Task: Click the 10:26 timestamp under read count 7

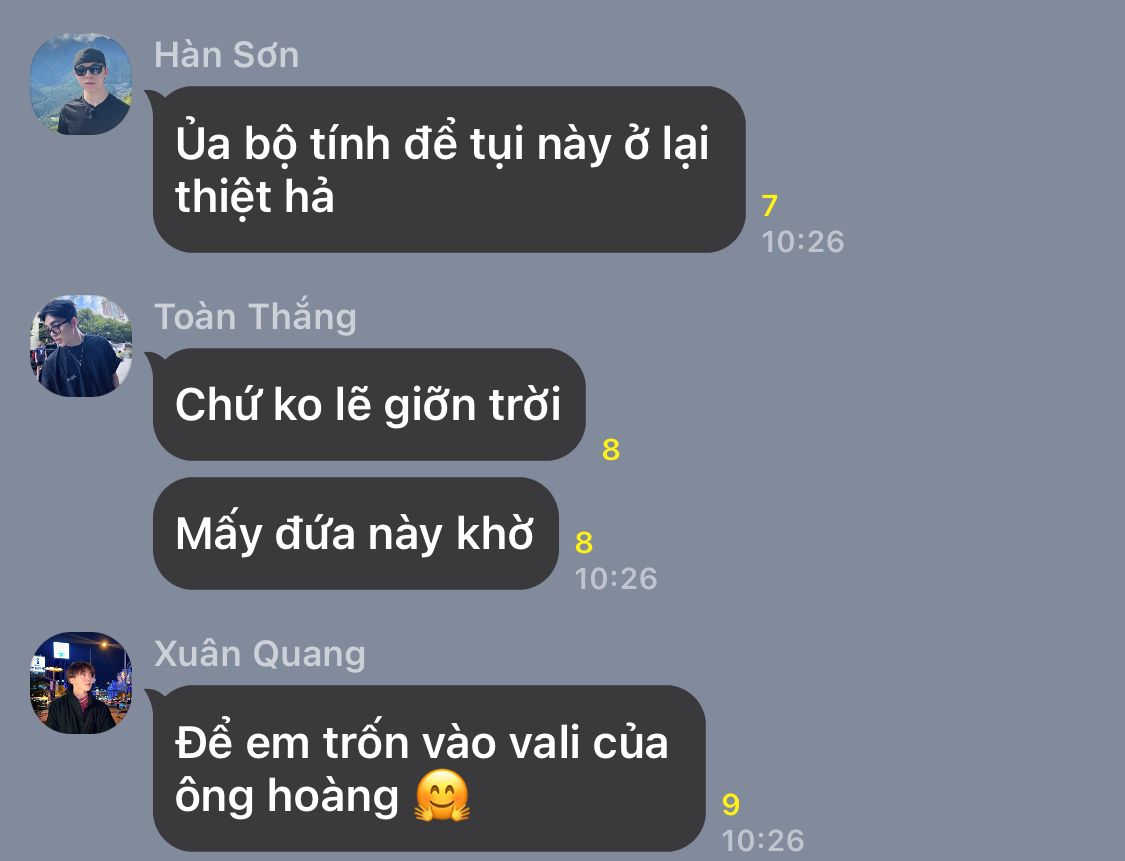Action: (803, 242)
